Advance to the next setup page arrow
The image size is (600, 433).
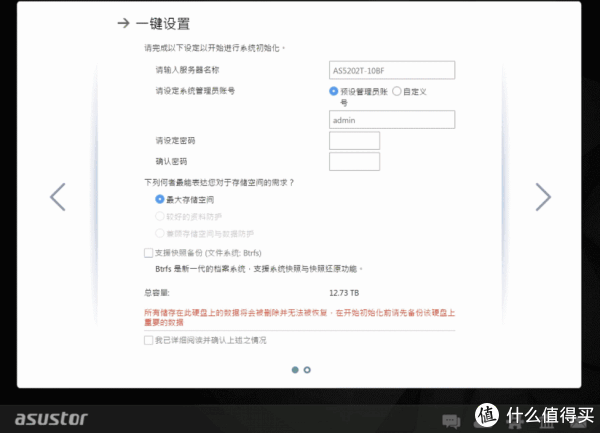(543, 197)
